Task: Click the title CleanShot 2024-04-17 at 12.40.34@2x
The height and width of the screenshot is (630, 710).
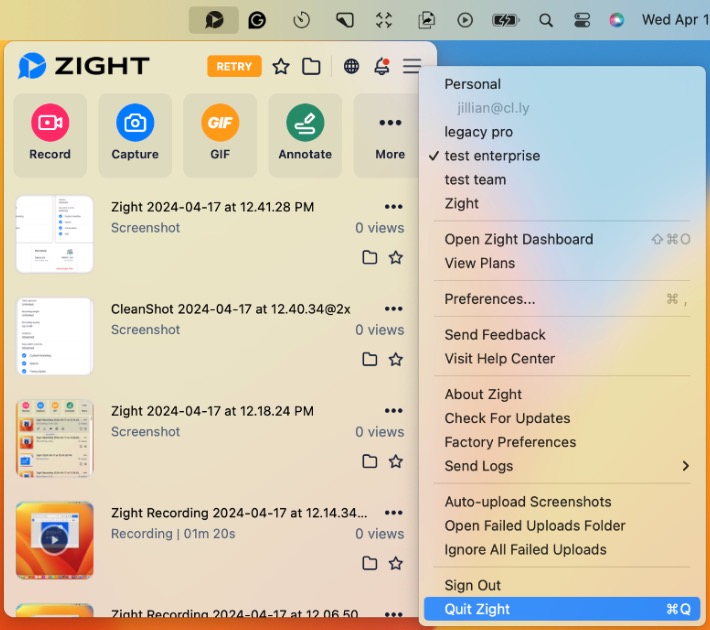Action: [230, 309]
